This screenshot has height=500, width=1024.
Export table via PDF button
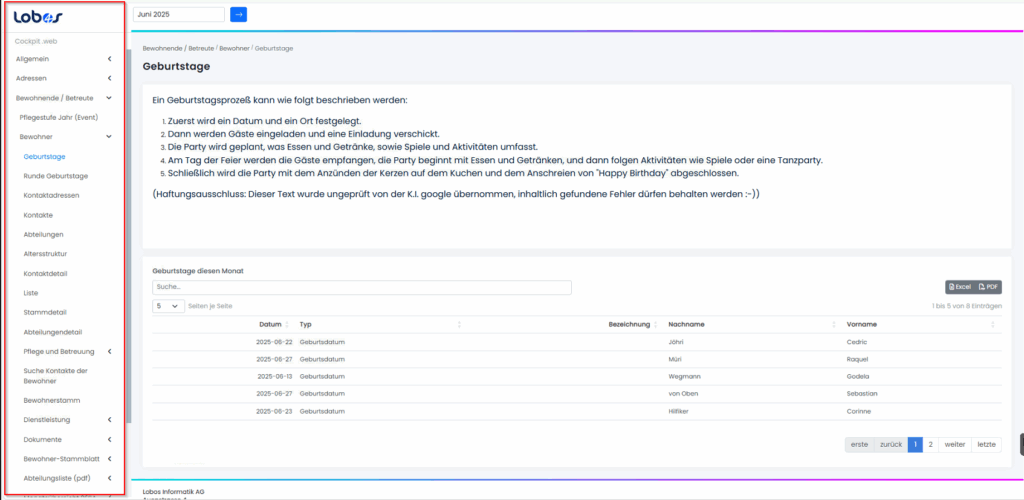coord(988,287)
